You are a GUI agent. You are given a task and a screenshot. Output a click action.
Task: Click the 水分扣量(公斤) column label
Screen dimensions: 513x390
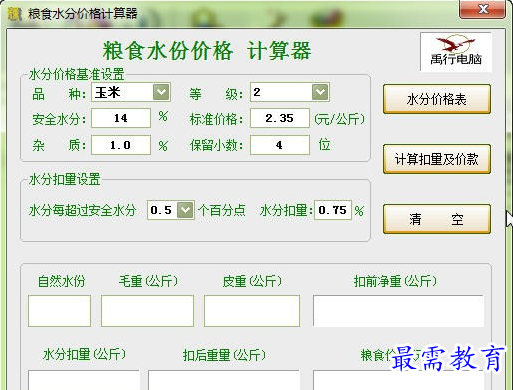coord(84,354)
